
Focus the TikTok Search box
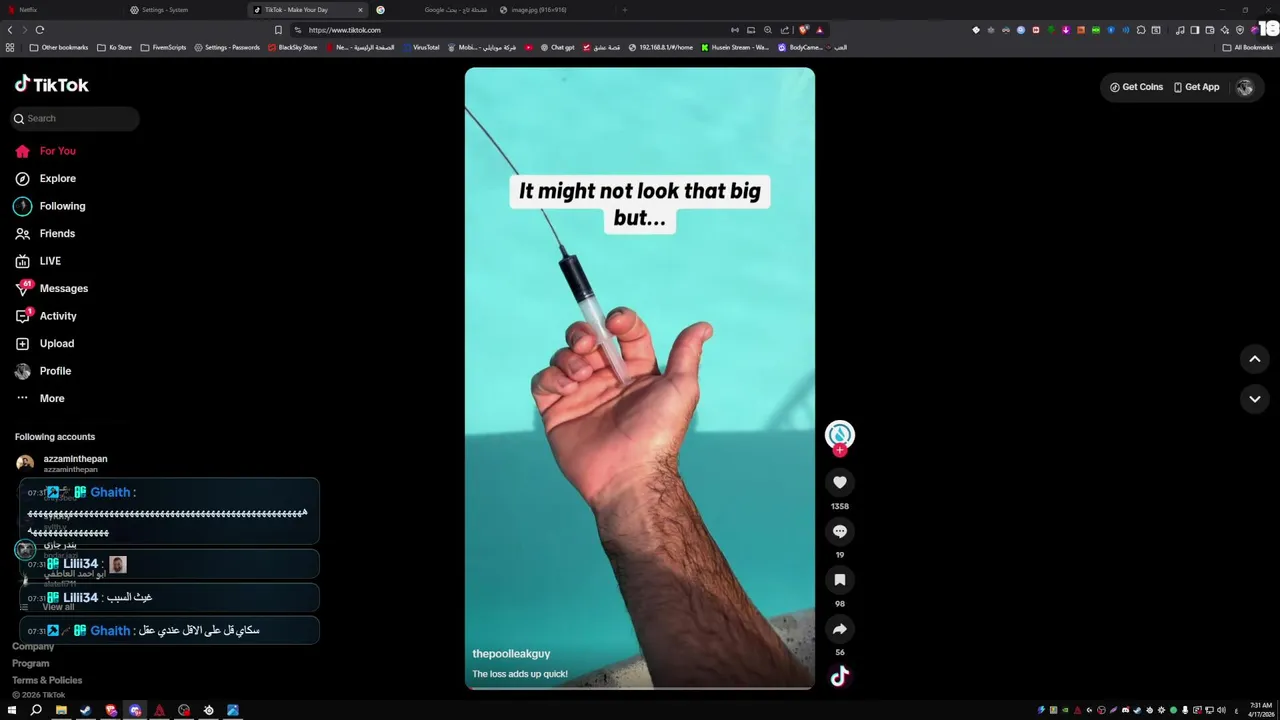tap(76, 118)
